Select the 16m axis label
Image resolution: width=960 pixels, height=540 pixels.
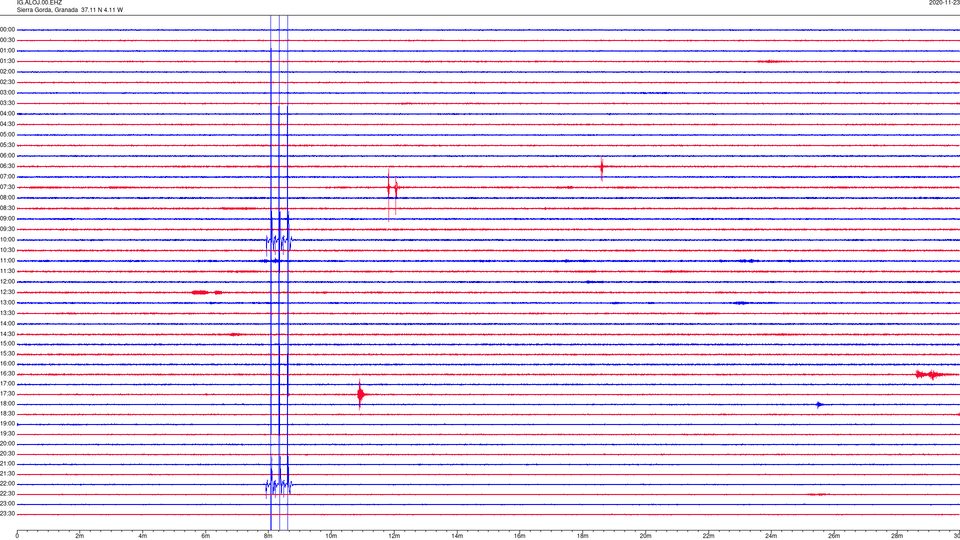520,536
